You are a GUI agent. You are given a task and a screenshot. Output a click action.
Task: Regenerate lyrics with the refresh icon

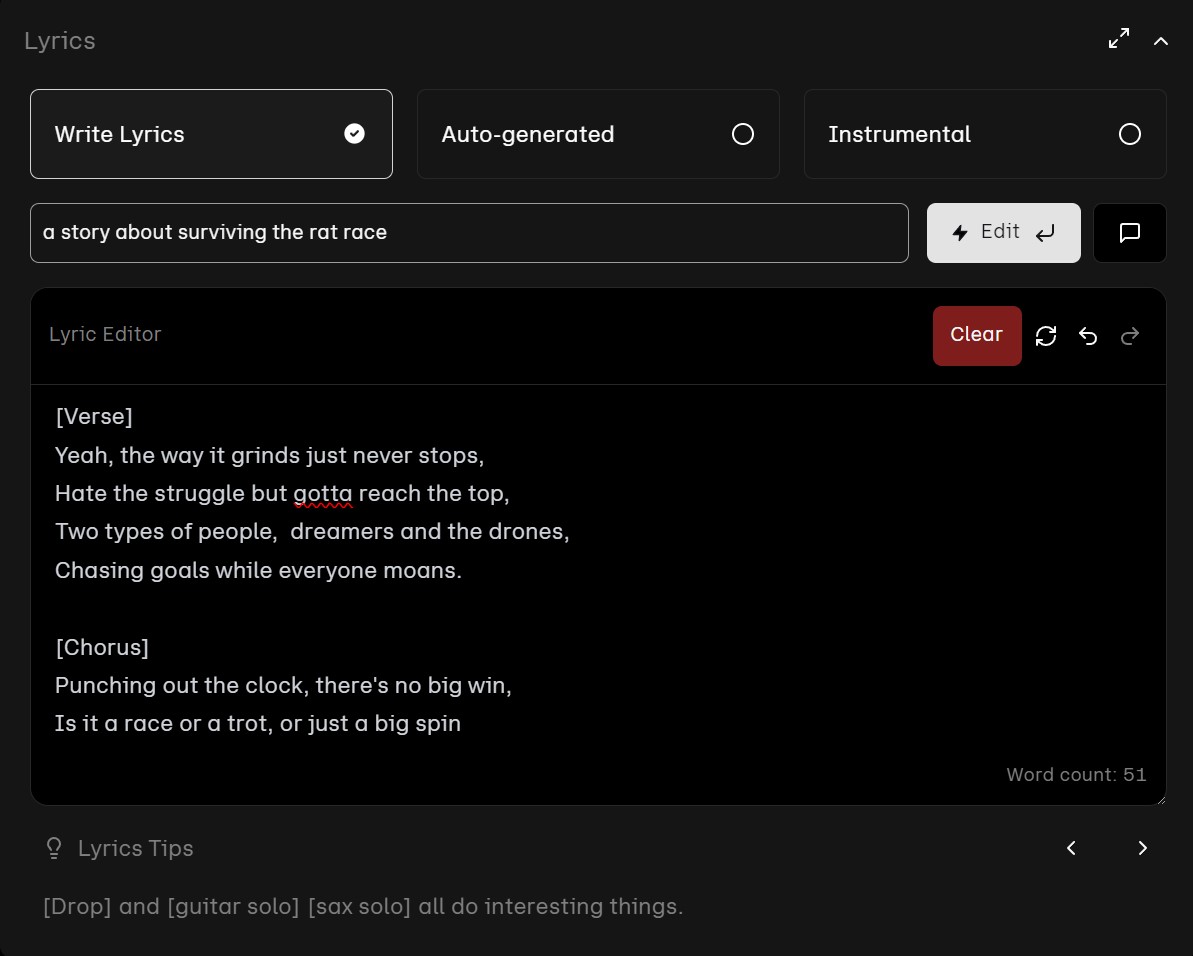tap(1046, 336)
